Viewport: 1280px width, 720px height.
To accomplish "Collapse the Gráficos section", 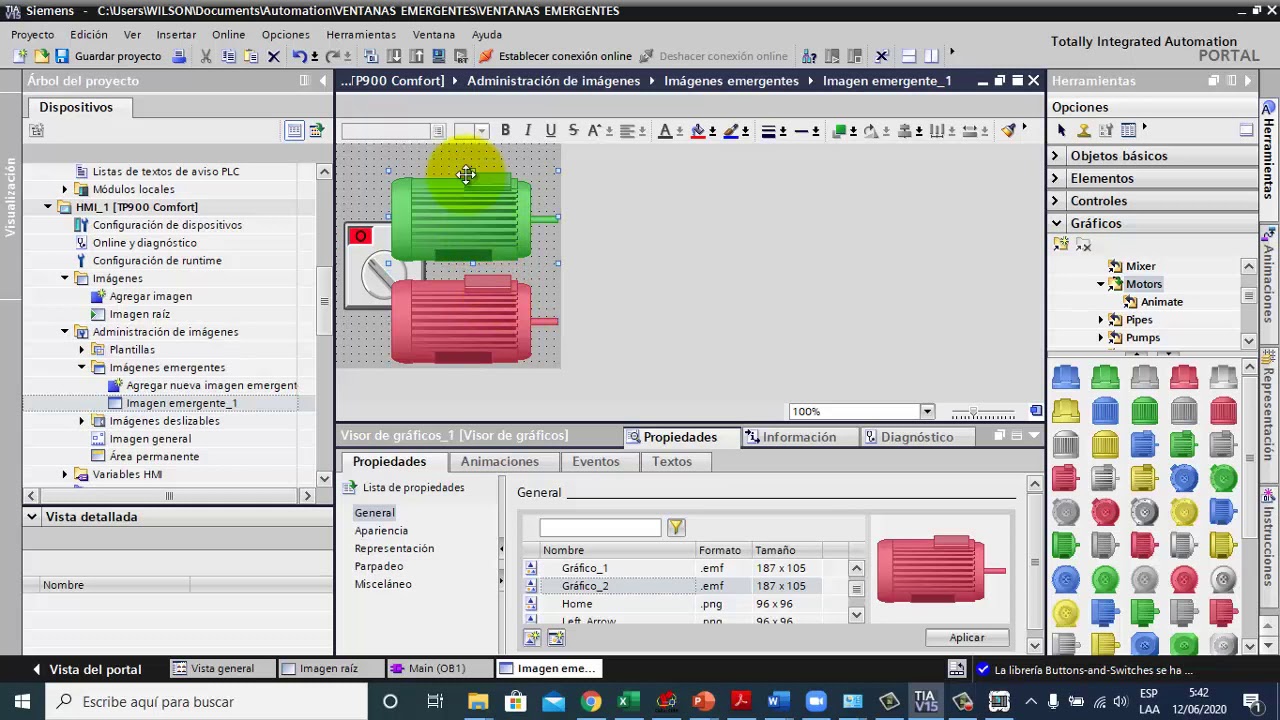I will [x=1056, y=223].
